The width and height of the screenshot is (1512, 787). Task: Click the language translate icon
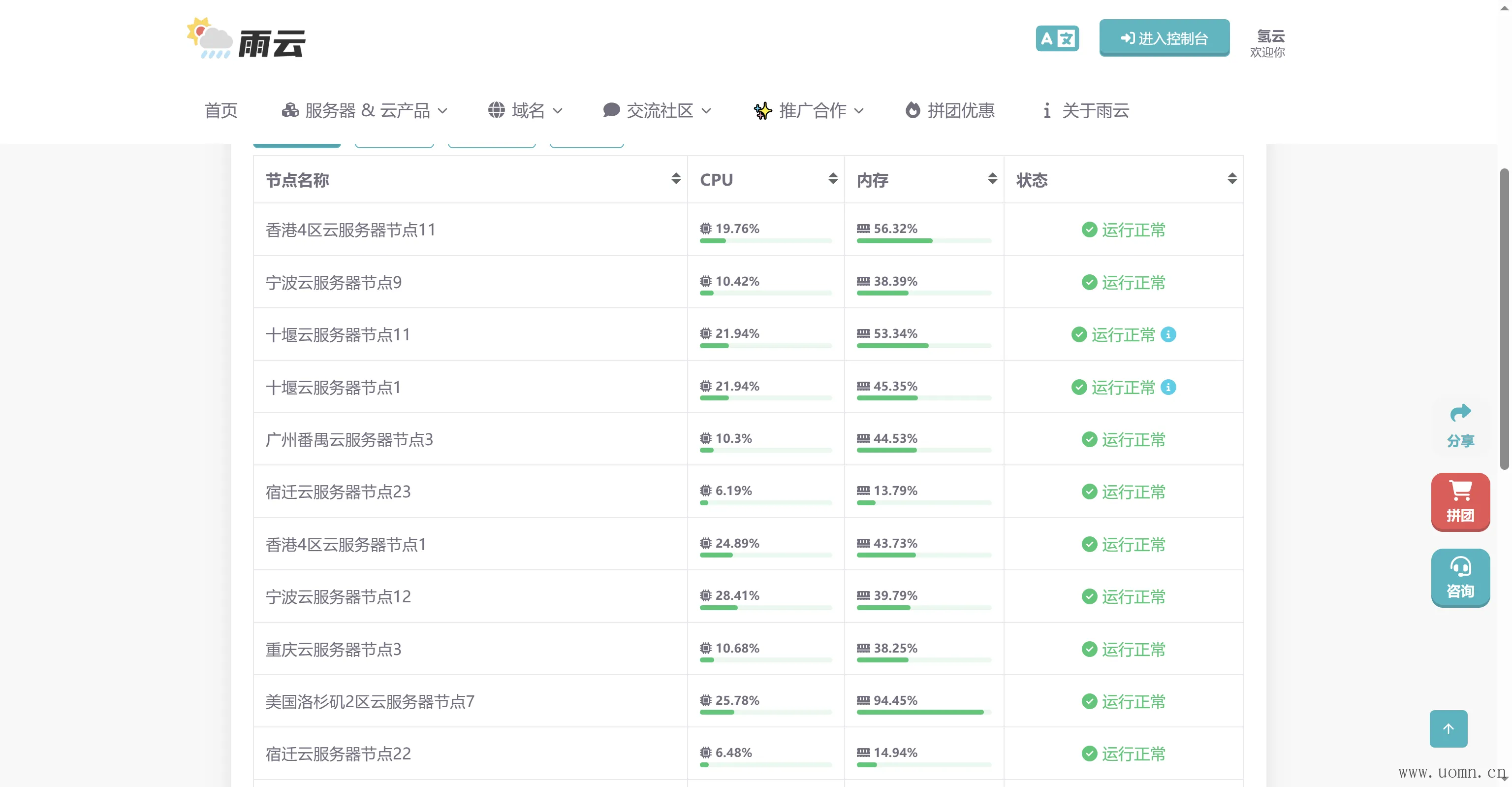(x=1057, y=39)
